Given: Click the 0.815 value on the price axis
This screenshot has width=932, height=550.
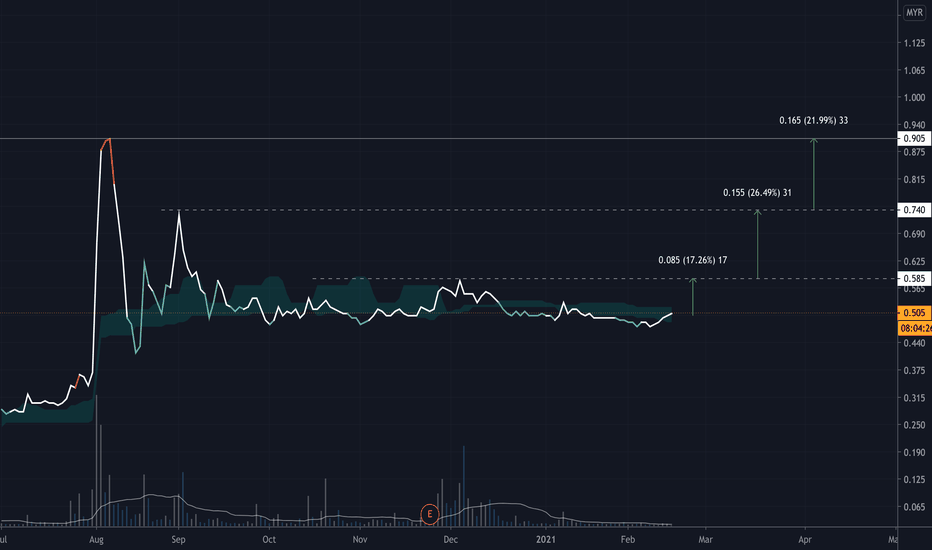Looking at the screenshot, I should [914, 180].
